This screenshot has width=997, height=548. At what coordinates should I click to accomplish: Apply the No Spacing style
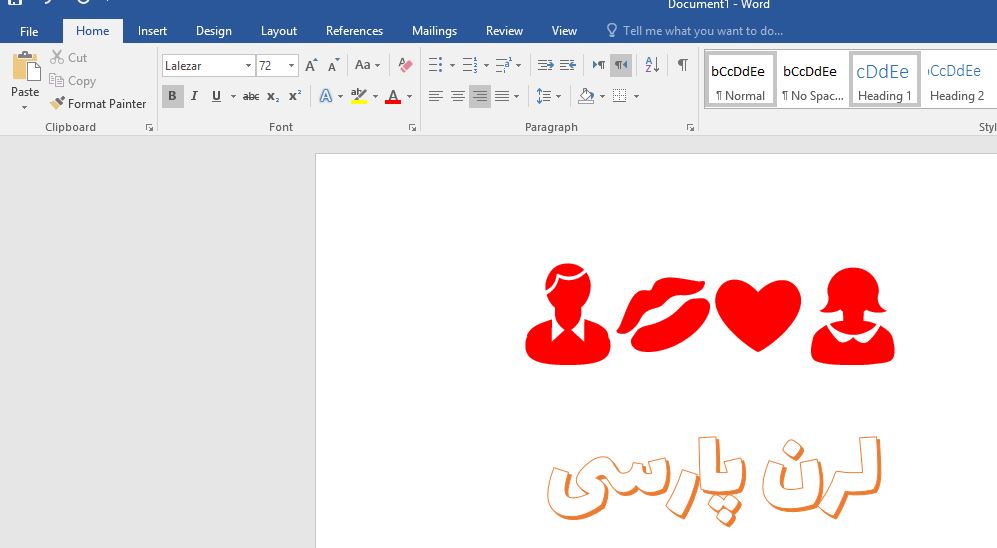(x=813, y=79)
